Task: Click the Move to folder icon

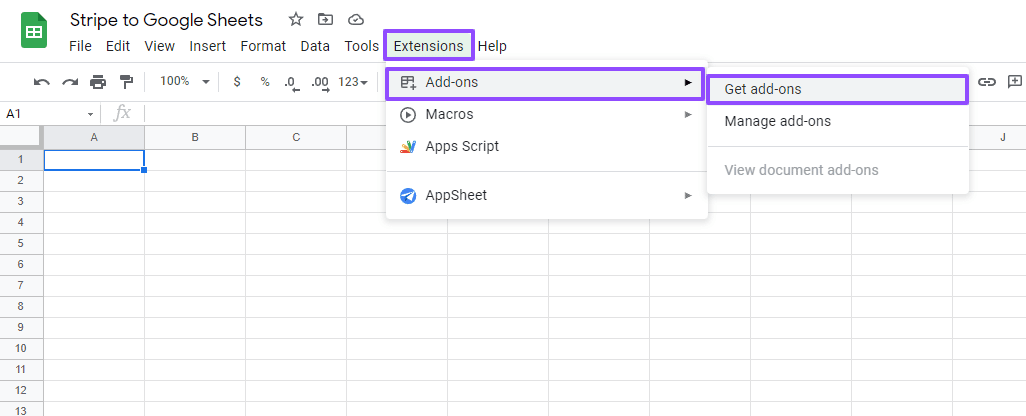Action: (x=325, y=20)
